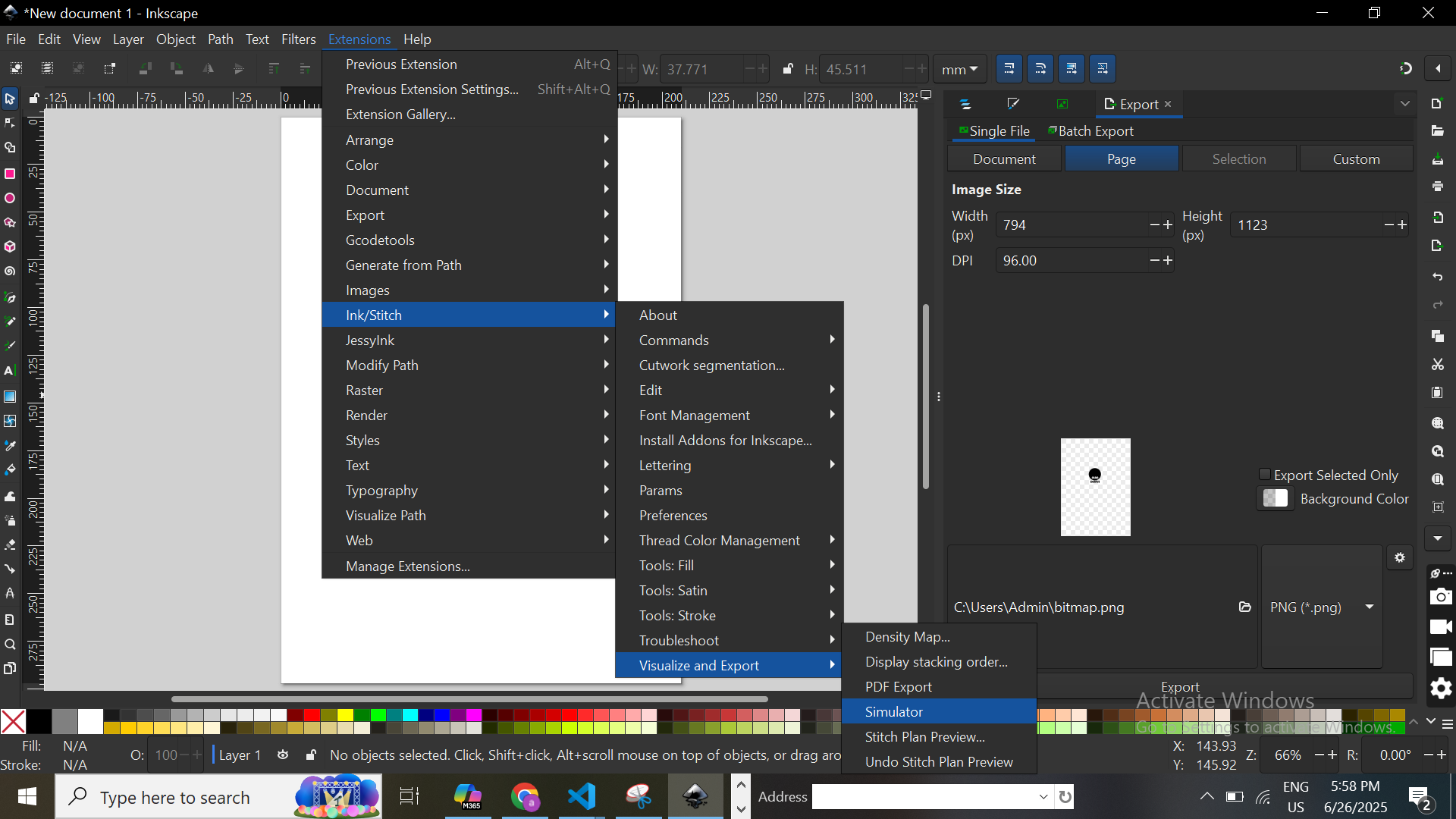Click export preview thumbnail
The image size is (1456, 819).
coord(1095,487)
